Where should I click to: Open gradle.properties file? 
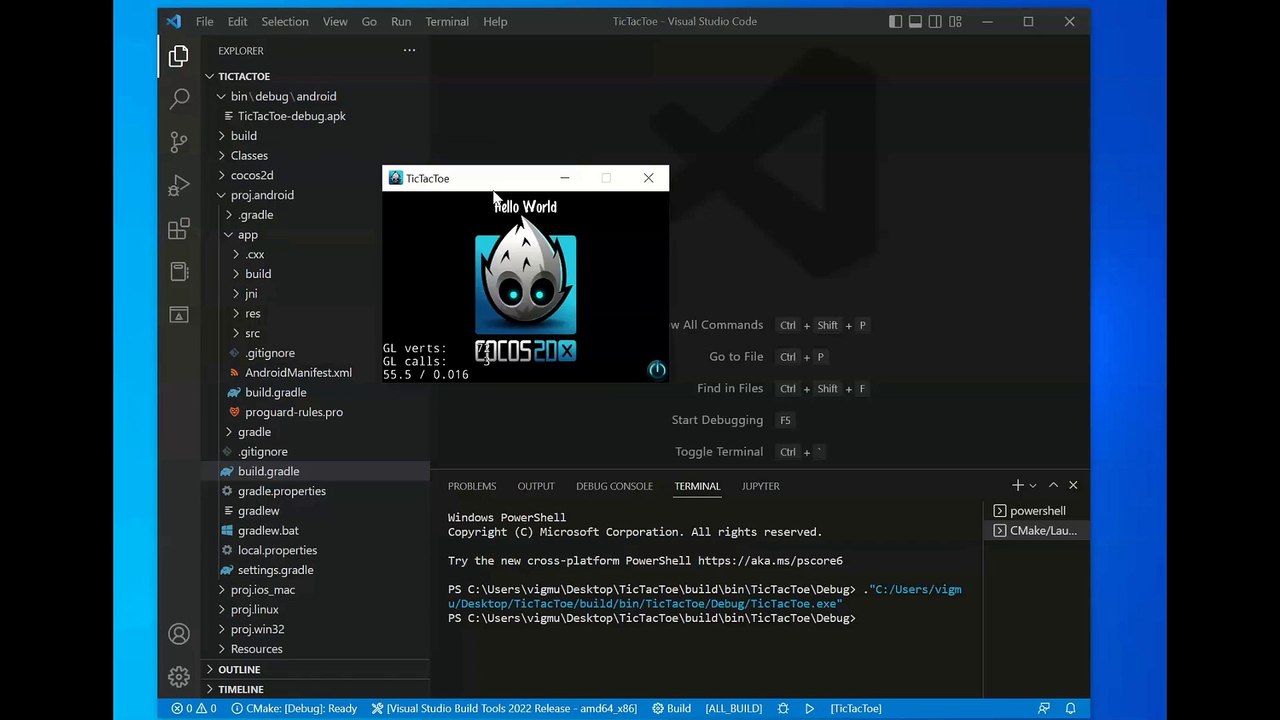(x=315, y=491)
